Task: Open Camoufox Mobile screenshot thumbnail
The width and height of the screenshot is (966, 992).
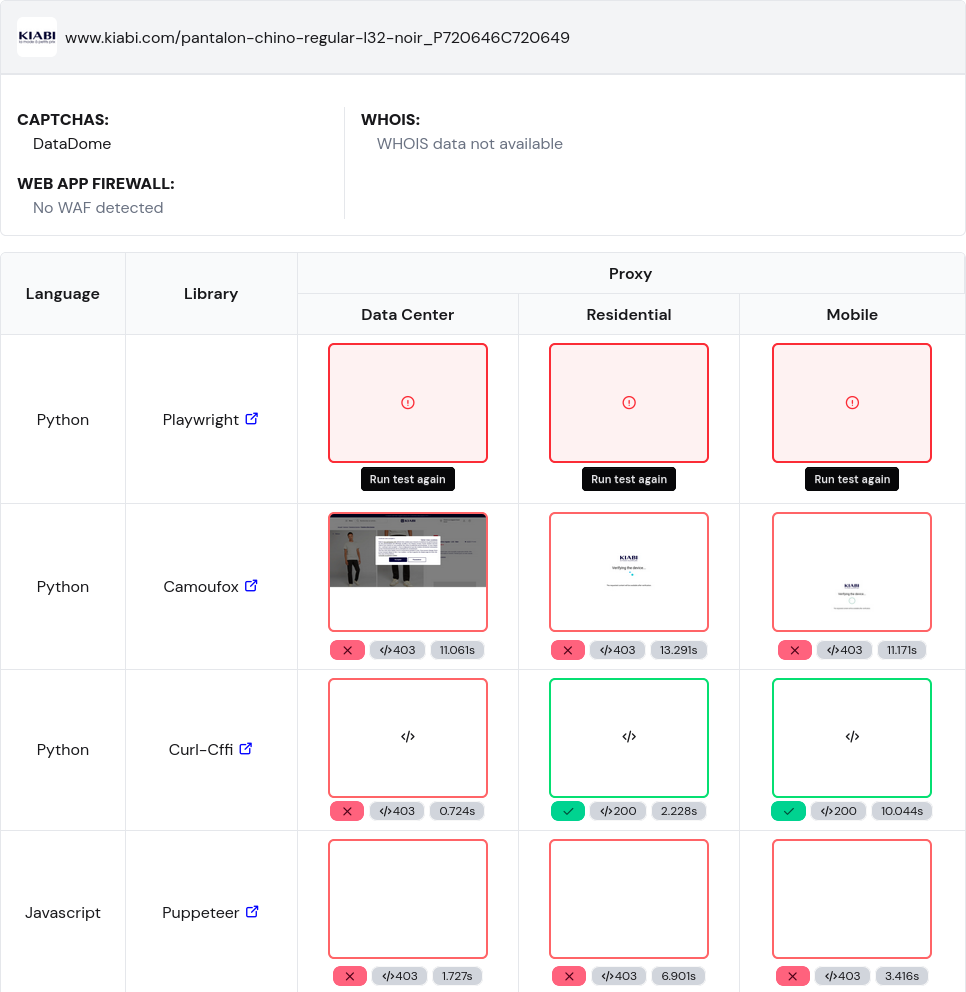Action: (852, 571)
